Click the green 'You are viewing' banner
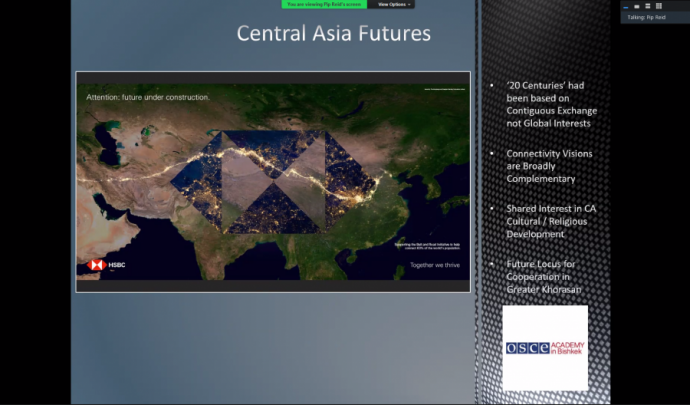Viewport: 690px width, 405px height. pos(324,4)
